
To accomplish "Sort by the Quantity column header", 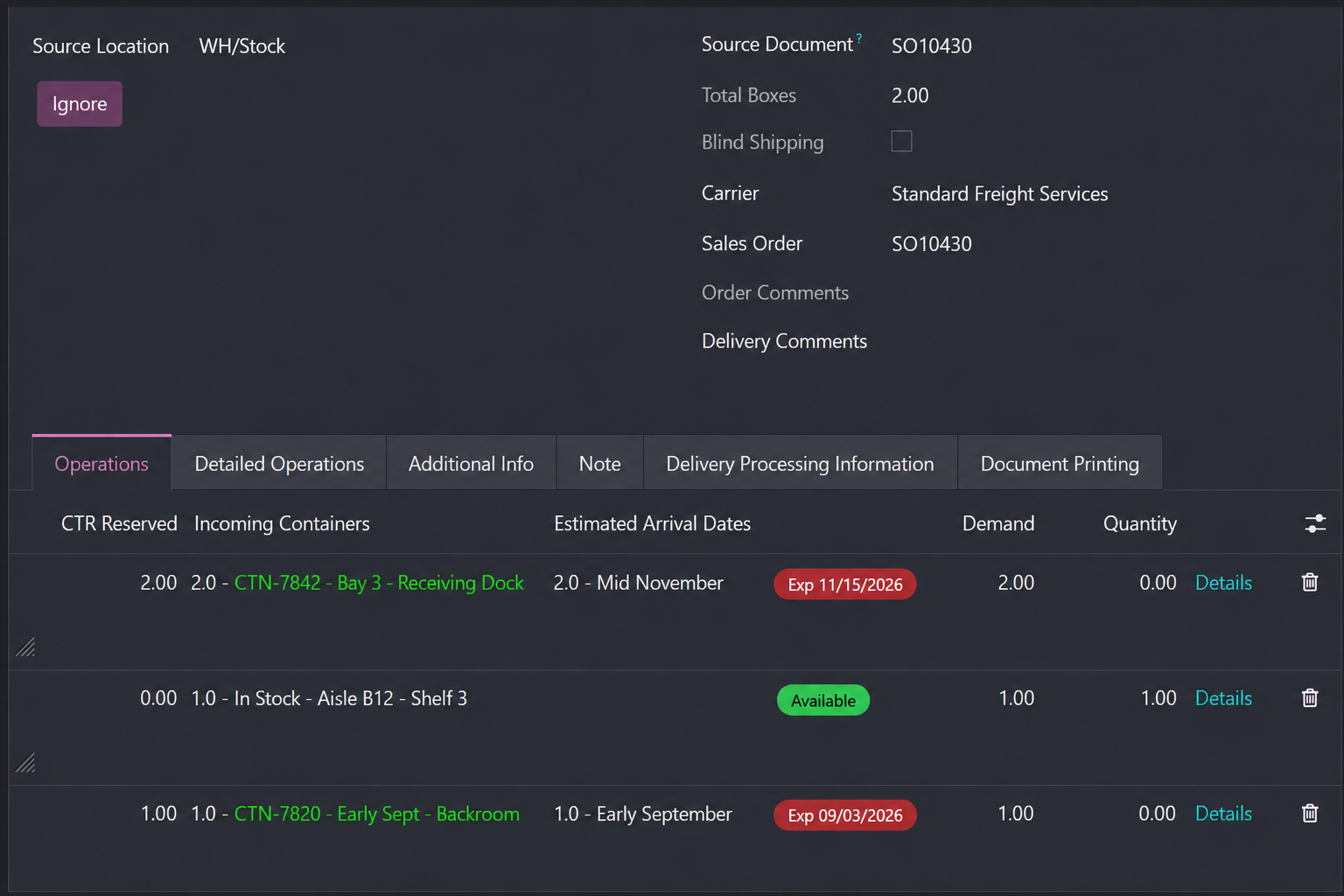I will [x=1139, y=523].
